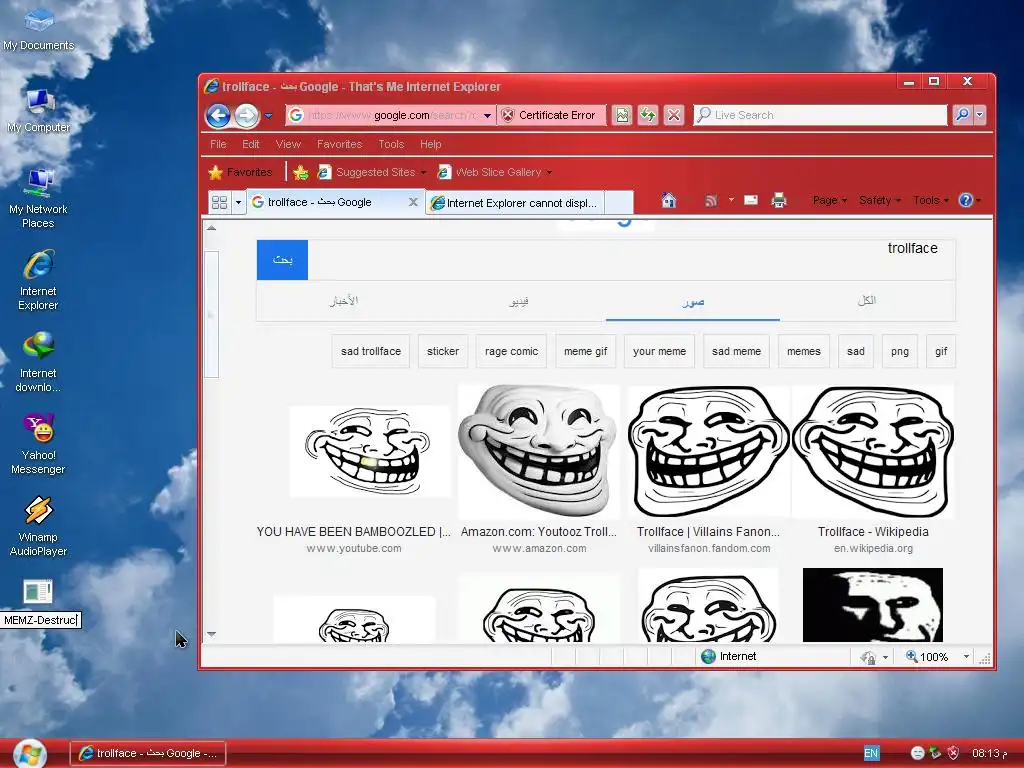
Task: Open the File menu
Action: tap(218, 144)
